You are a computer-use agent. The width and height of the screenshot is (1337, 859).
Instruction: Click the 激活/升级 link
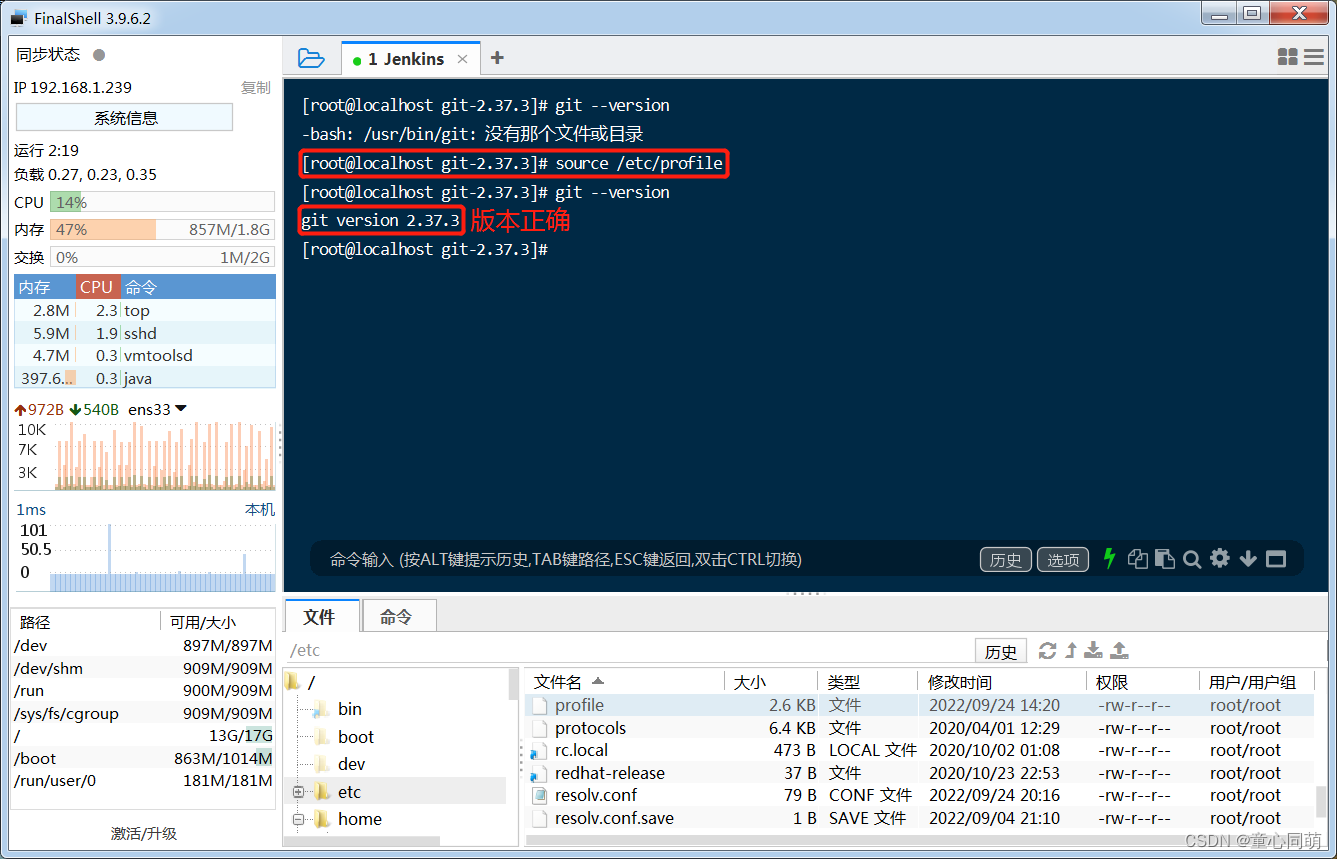143,833
